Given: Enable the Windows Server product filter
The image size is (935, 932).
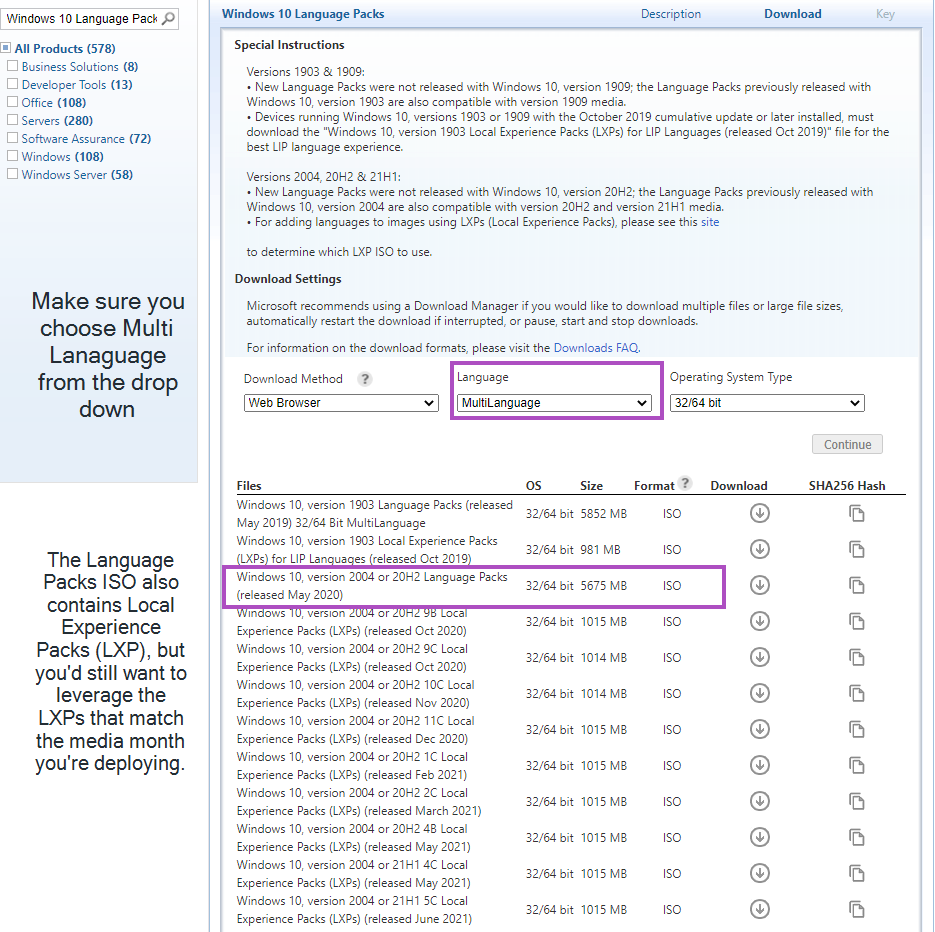Looking at the screenshot, I should click(x=13, y=175).
